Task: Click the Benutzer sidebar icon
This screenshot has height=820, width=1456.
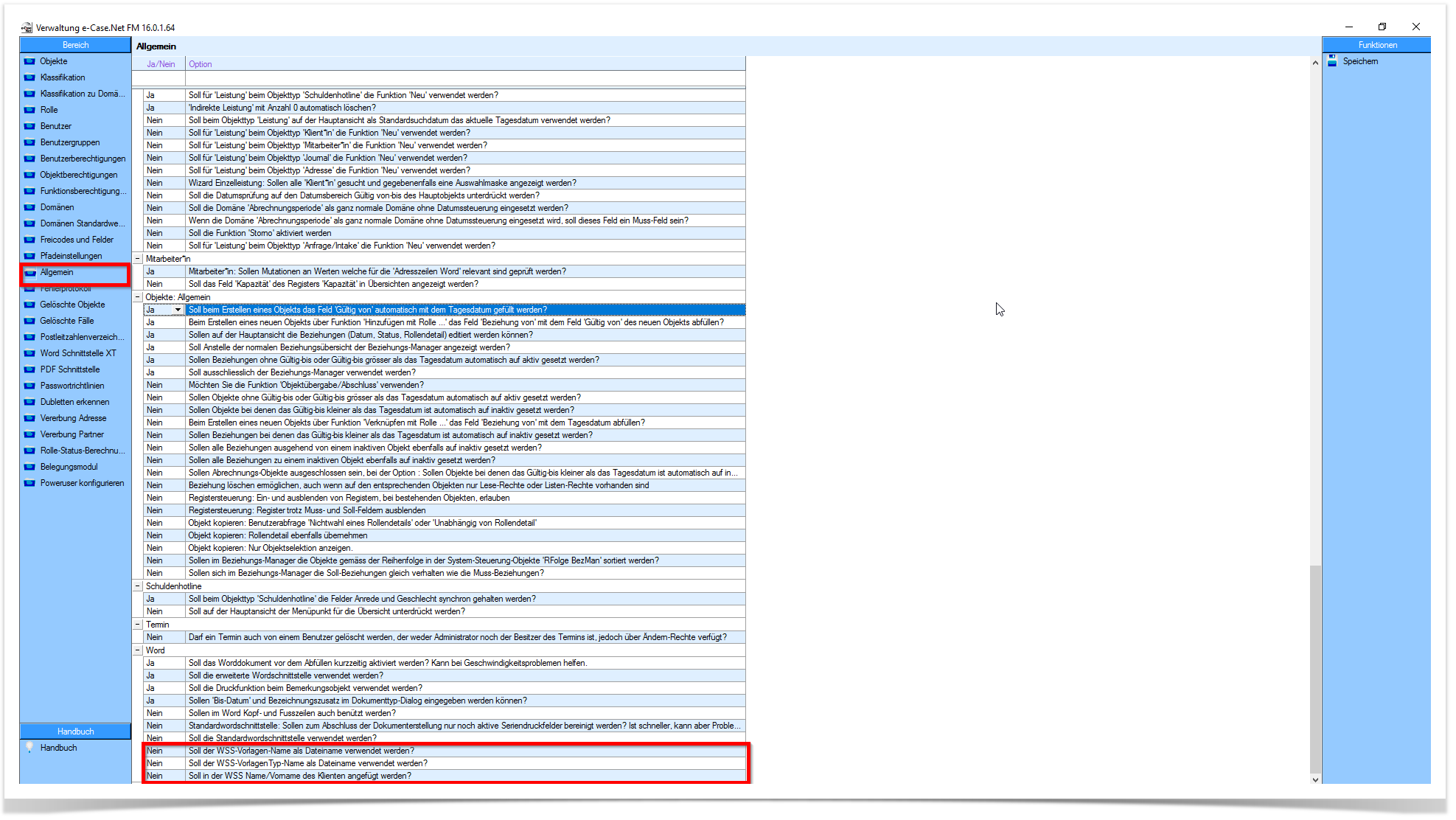Action: tap(29, 126)
